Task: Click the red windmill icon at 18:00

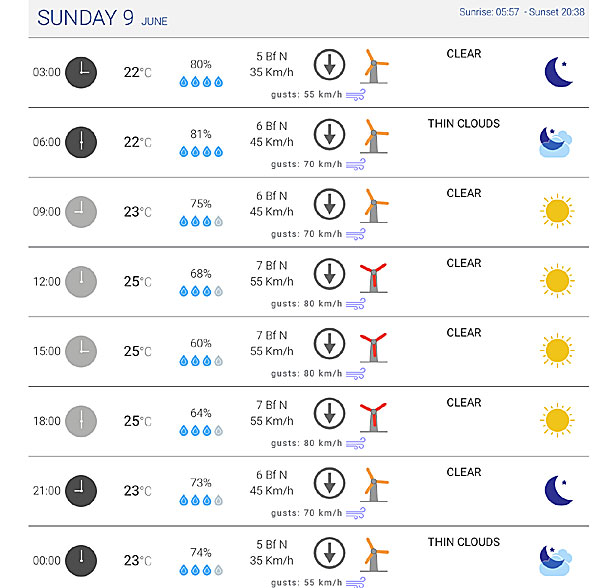Action: pos(373,417)
